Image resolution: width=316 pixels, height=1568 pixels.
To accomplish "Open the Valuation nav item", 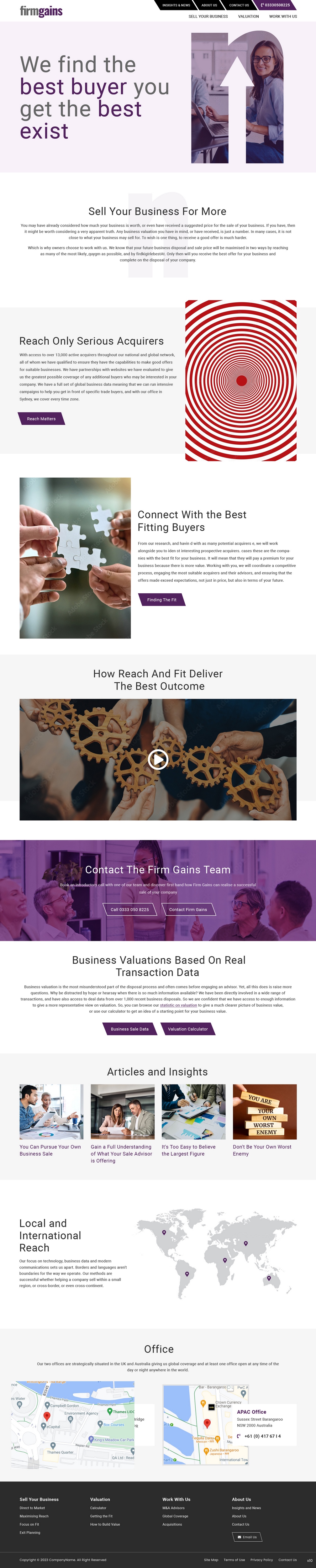I will [x=248, y=16].
